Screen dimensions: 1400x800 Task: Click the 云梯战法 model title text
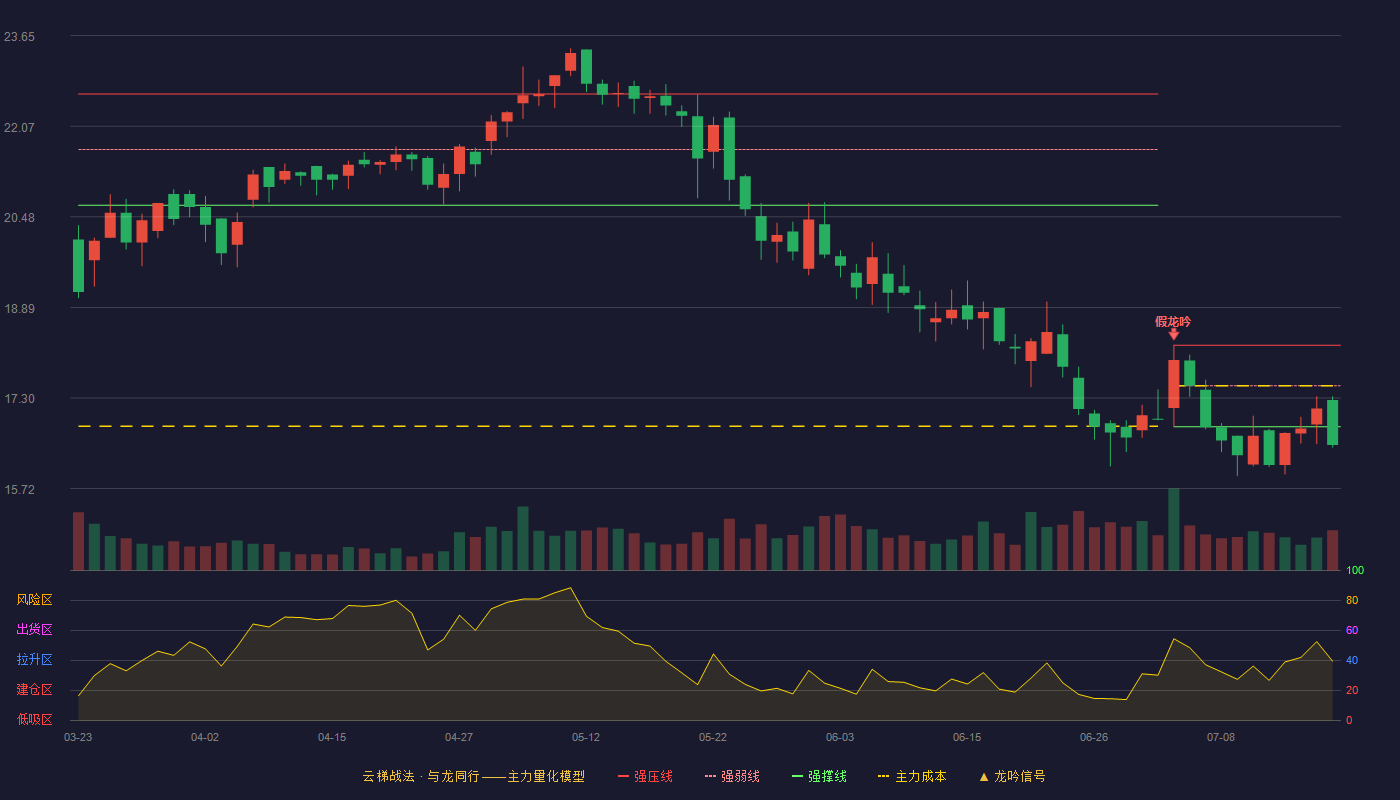pyautogui.click(x=388, y=776)
